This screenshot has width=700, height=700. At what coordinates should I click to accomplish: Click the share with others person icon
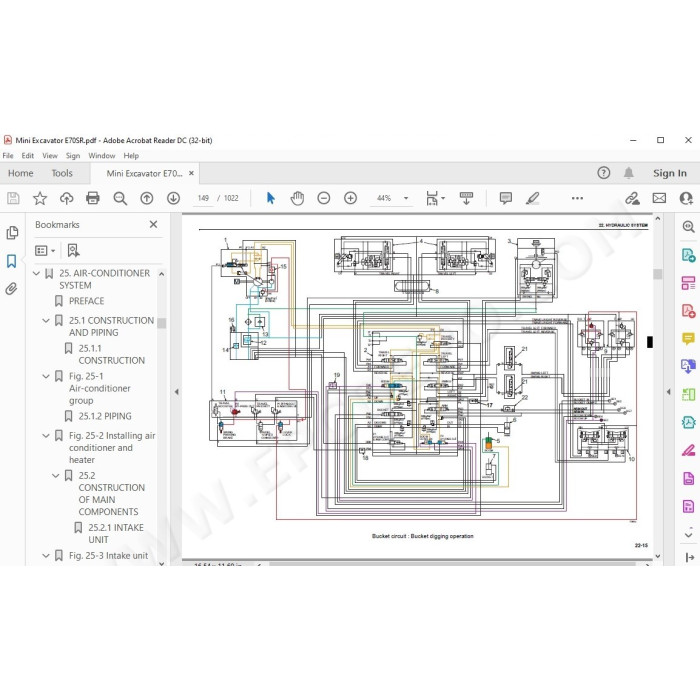coord(686,198)
